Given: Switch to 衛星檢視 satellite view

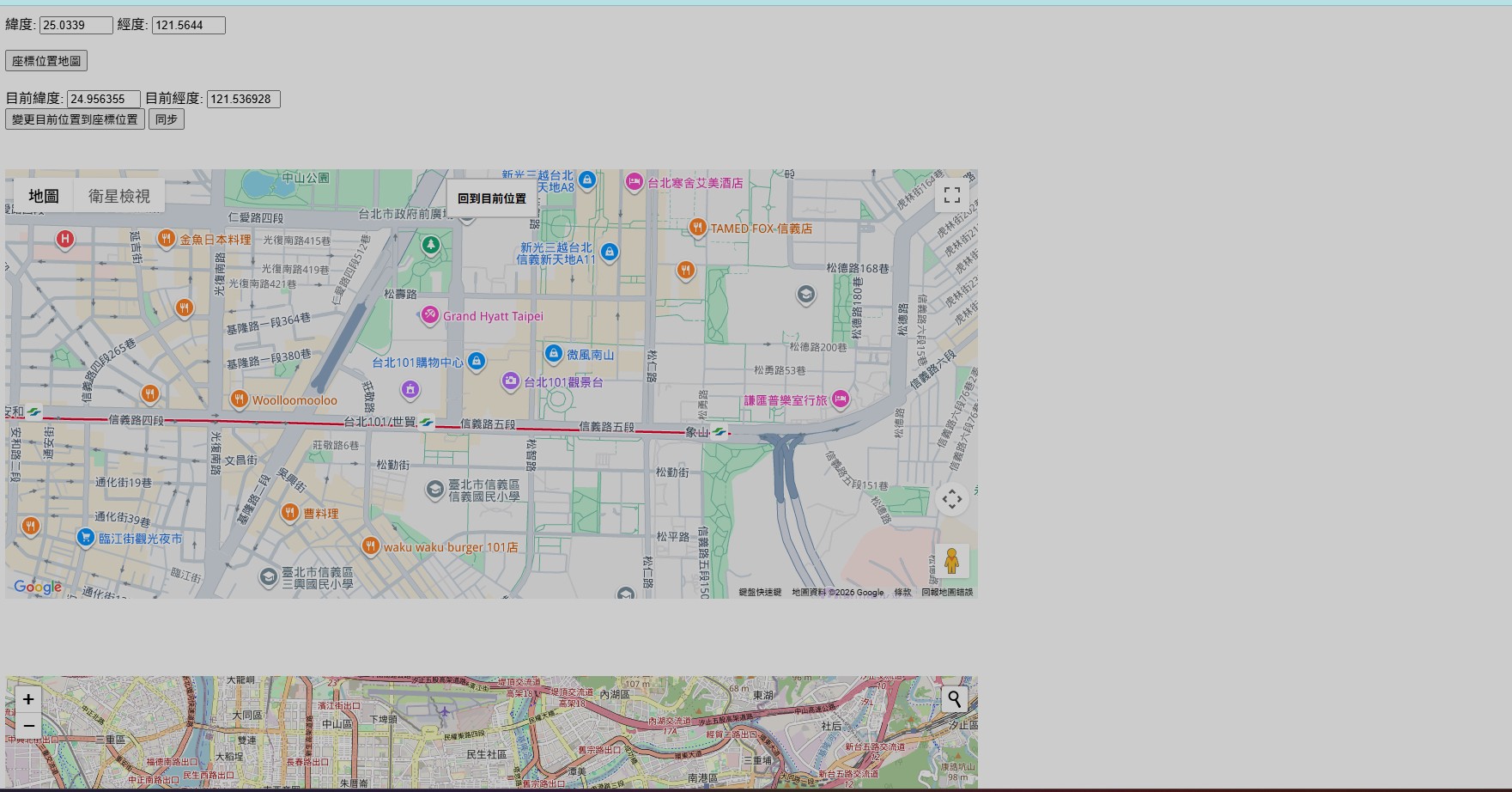Looking at the screenshot, I should coord(118,196).
